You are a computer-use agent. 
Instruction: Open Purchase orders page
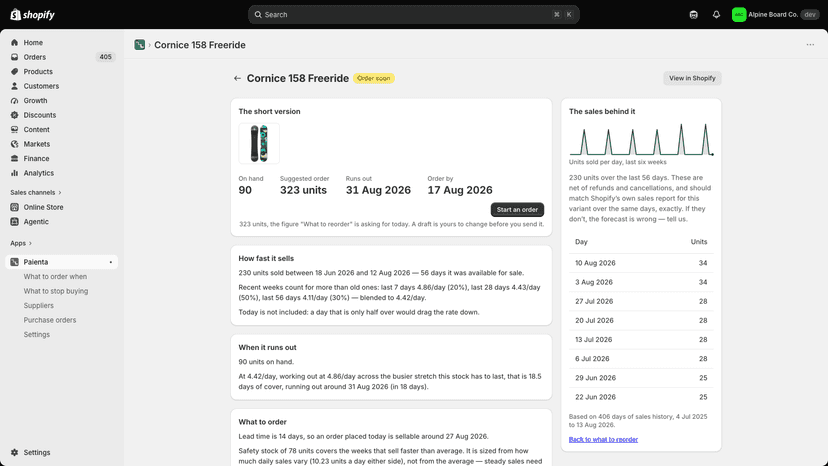[x=50, y=320]
